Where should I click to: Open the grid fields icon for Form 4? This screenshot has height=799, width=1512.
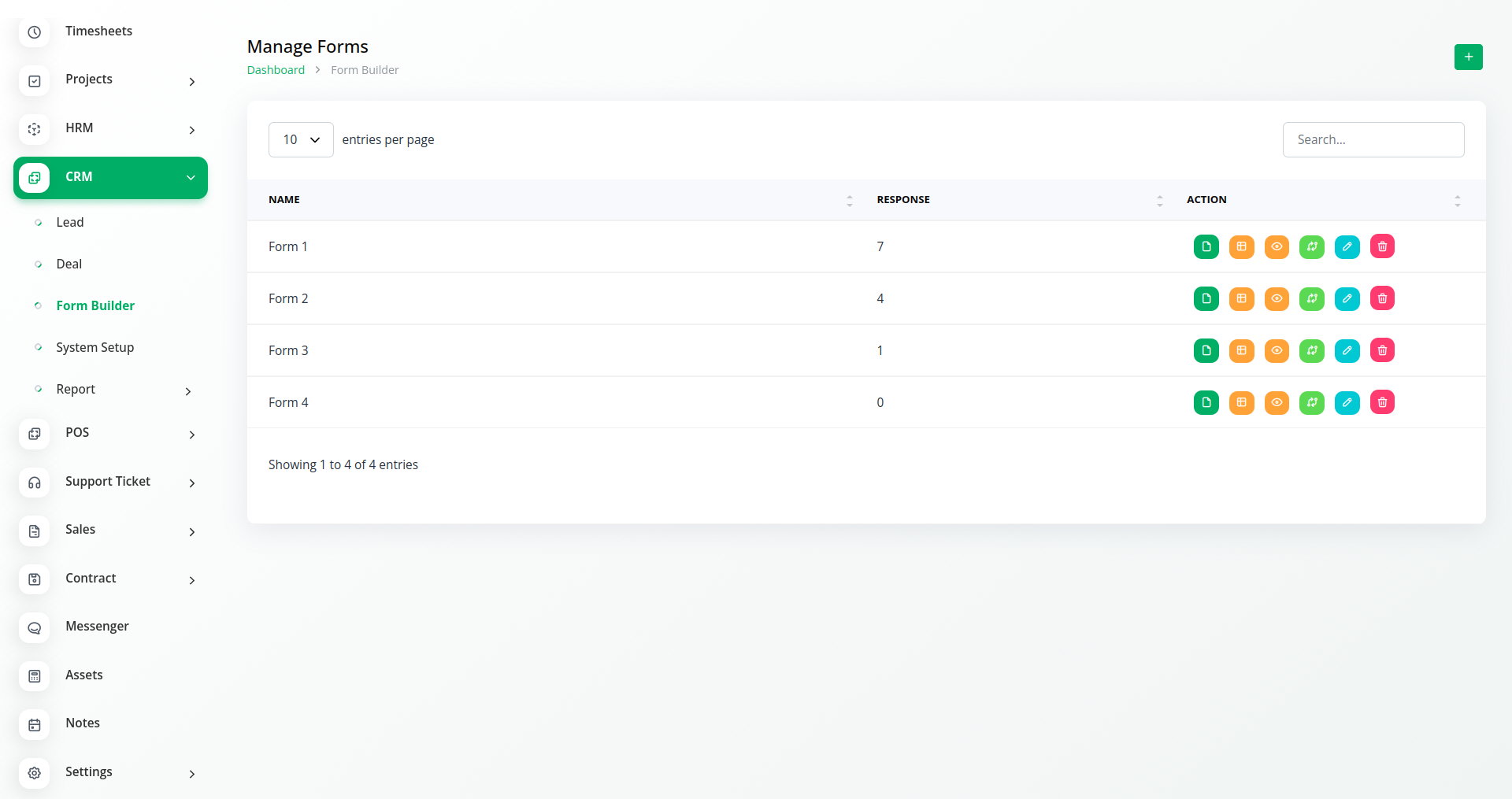1241,402
